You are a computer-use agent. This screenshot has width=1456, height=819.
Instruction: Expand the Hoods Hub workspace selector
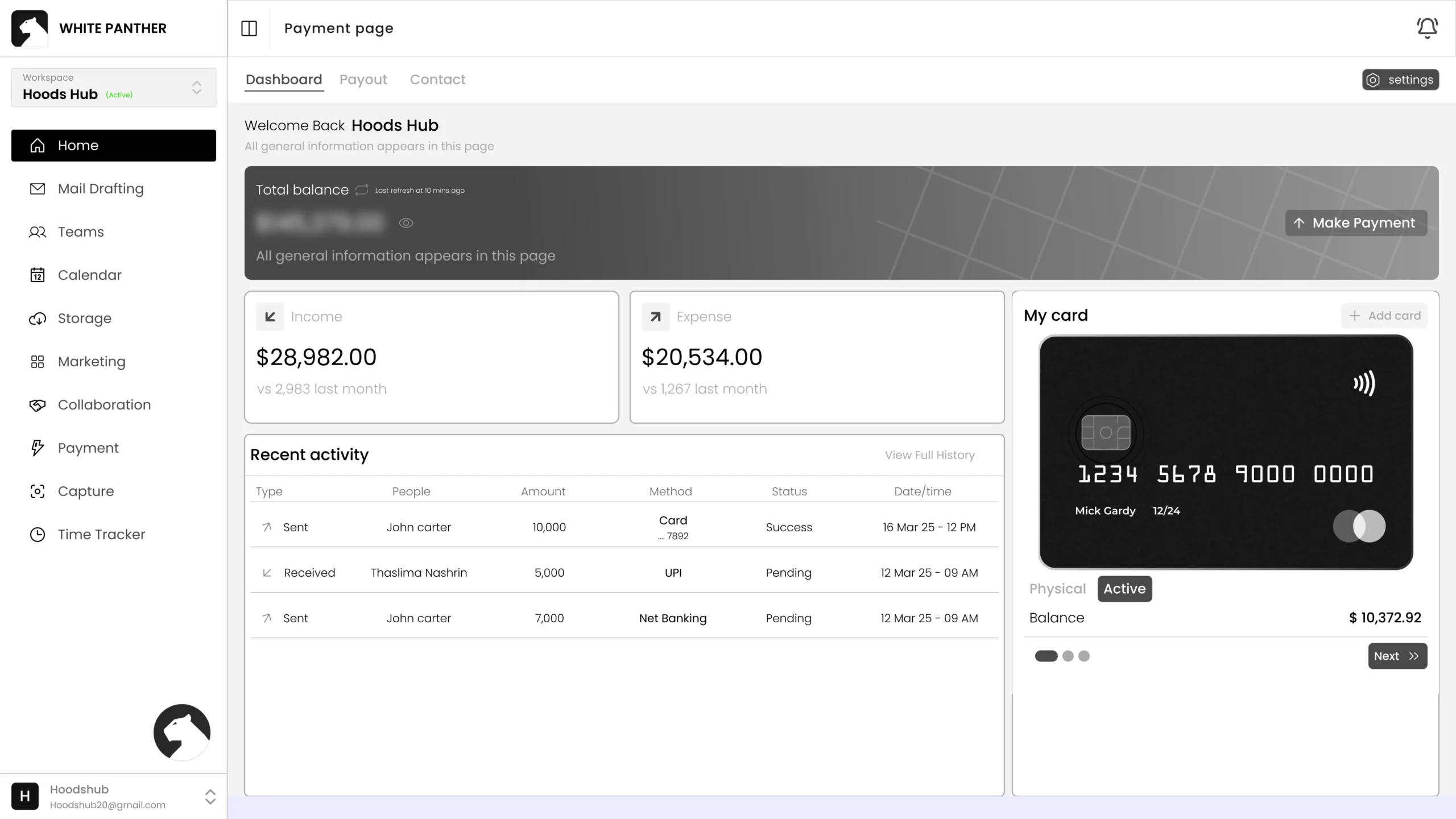[196, 88]
